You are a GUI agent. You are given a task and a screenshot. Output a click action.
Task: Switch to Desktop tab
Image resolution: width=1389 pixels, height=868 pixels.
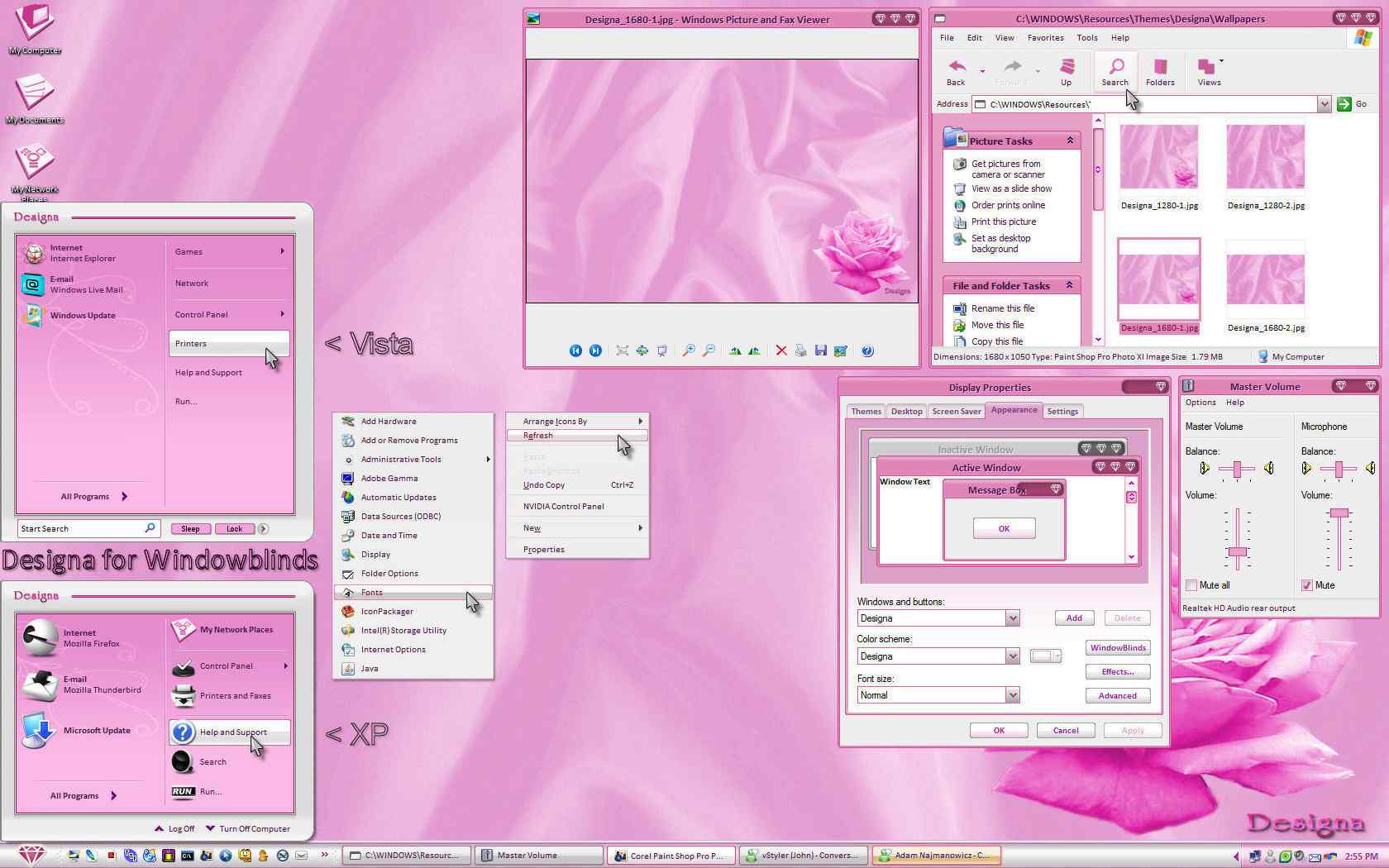point(906,411)
